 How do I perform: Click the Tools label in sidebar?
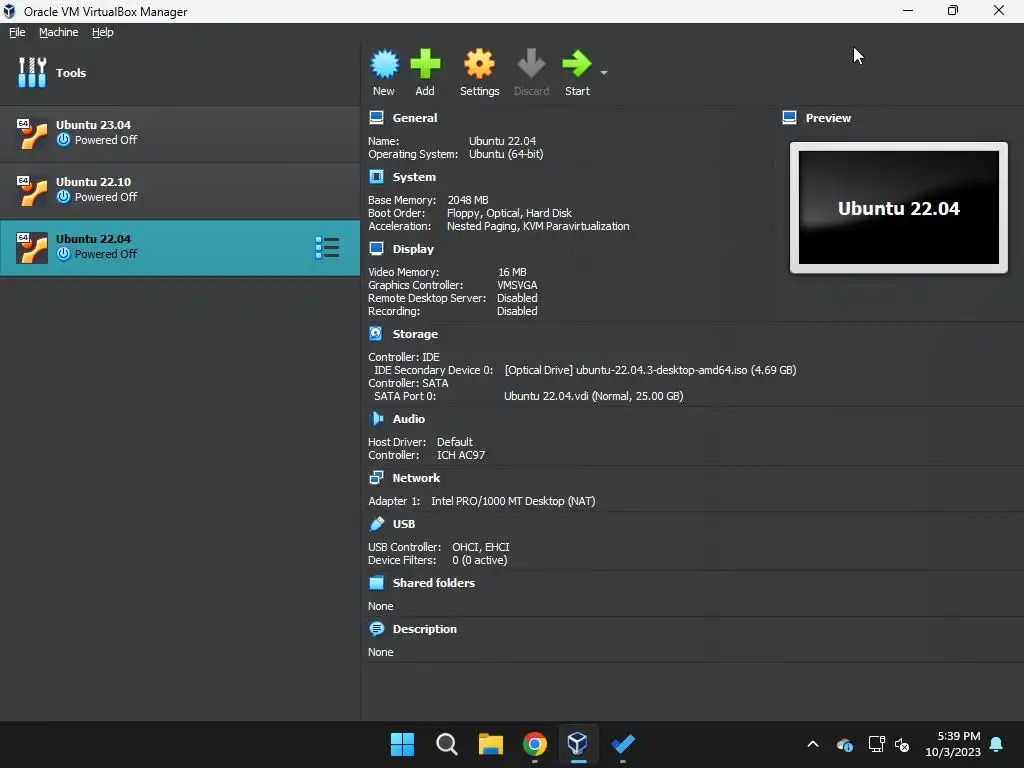[71, 72]
